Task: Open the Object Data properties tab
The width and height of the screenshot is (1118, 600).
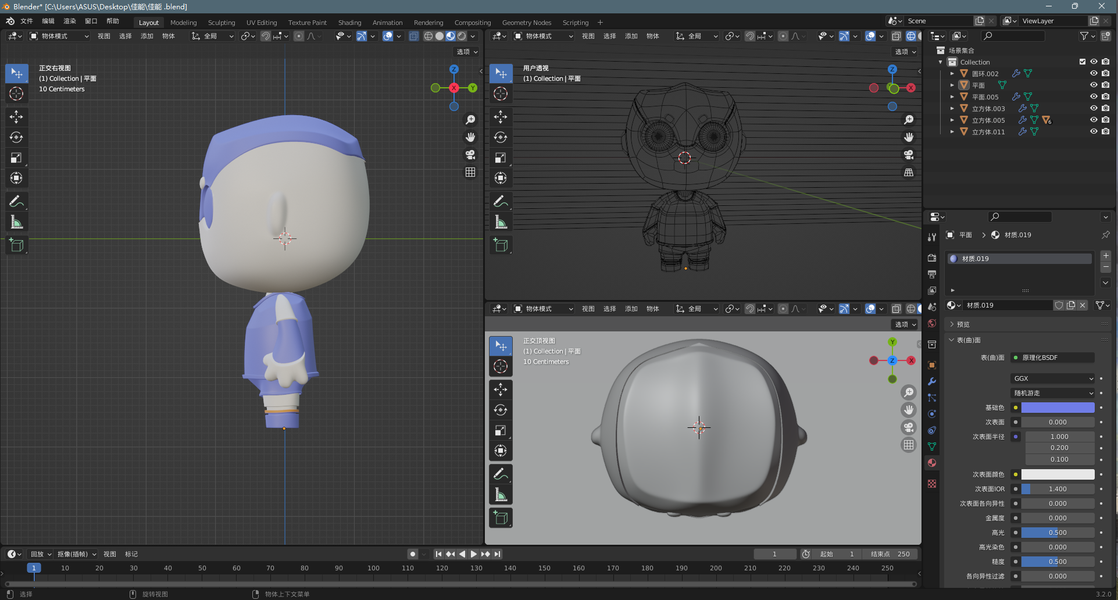Action: tap(932, 446)
